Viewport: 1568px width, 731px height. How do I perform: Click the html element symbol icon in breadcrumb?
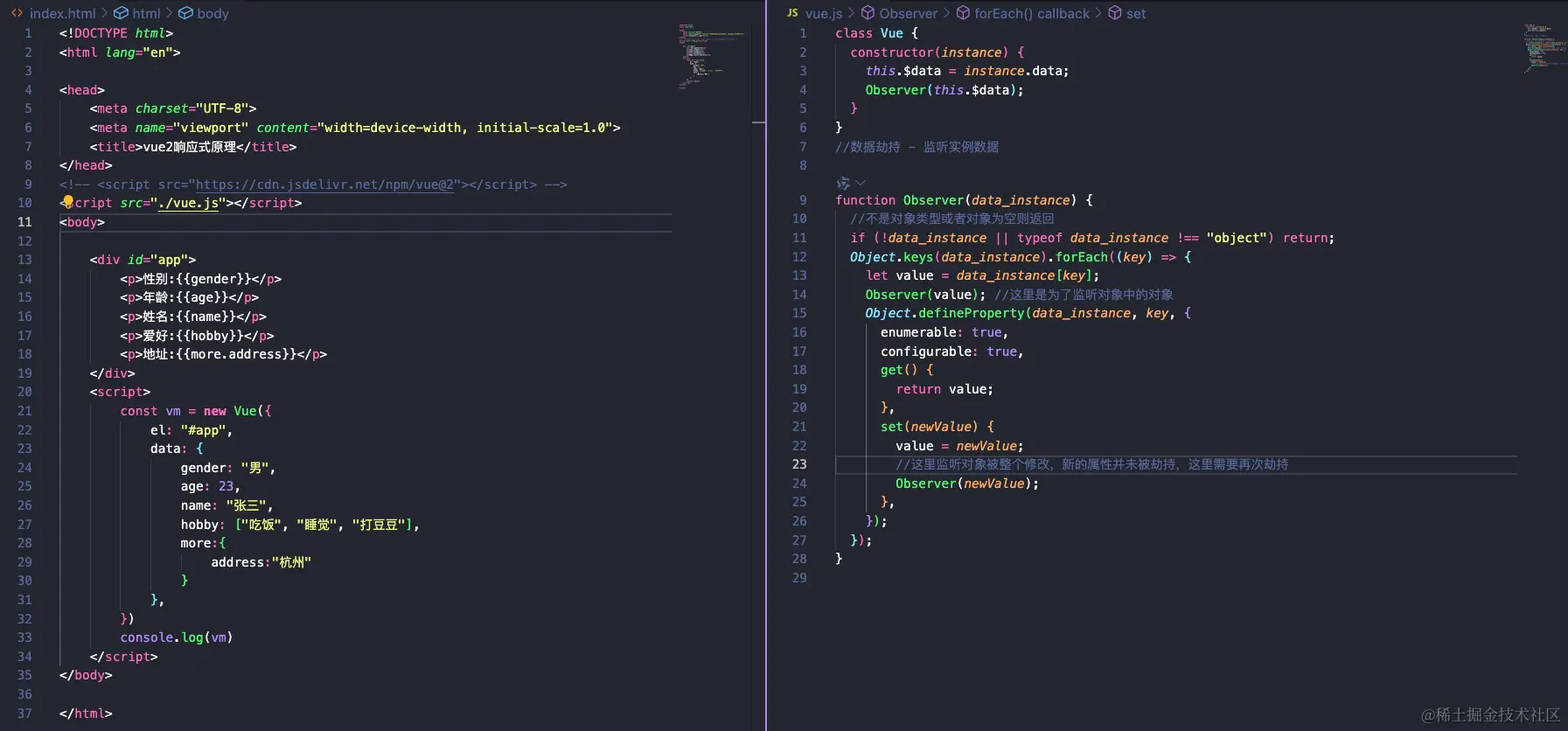121,13
